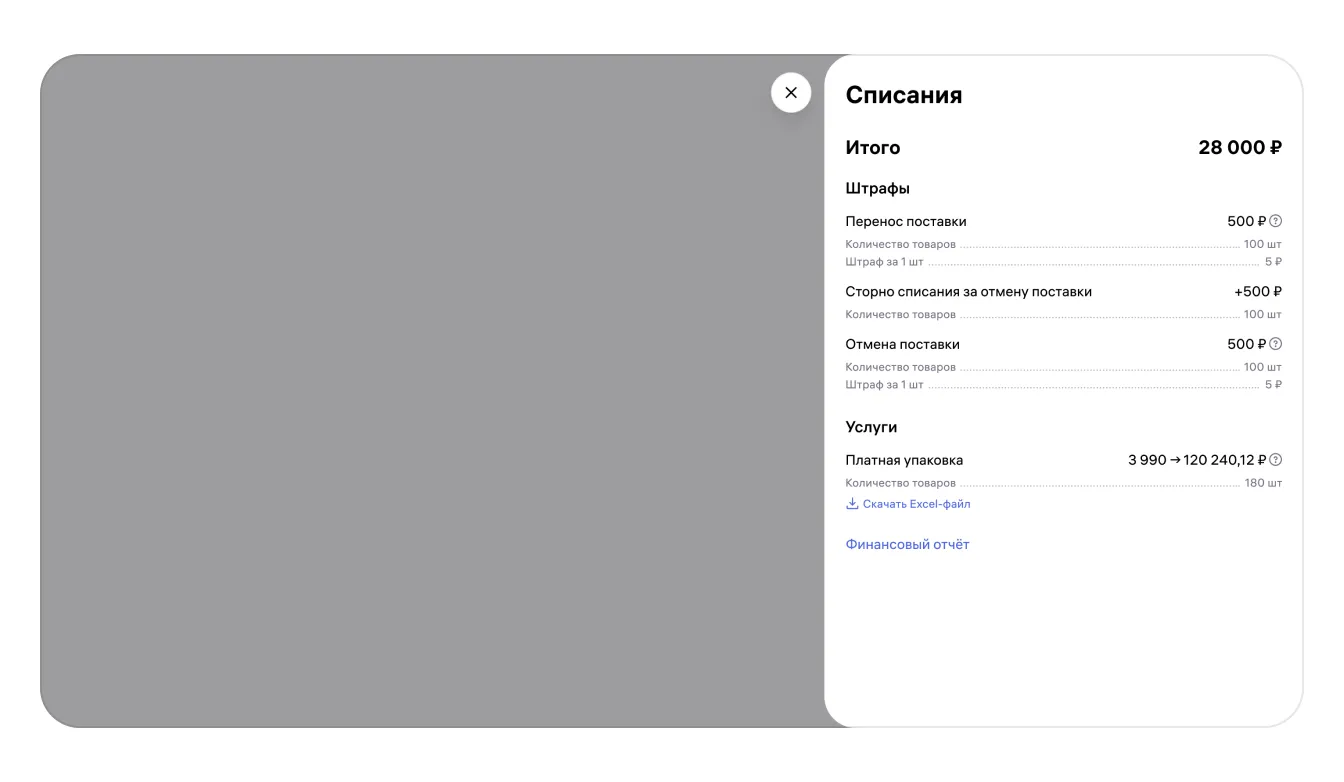Select the Перенос поставки row label

point(906,222)
